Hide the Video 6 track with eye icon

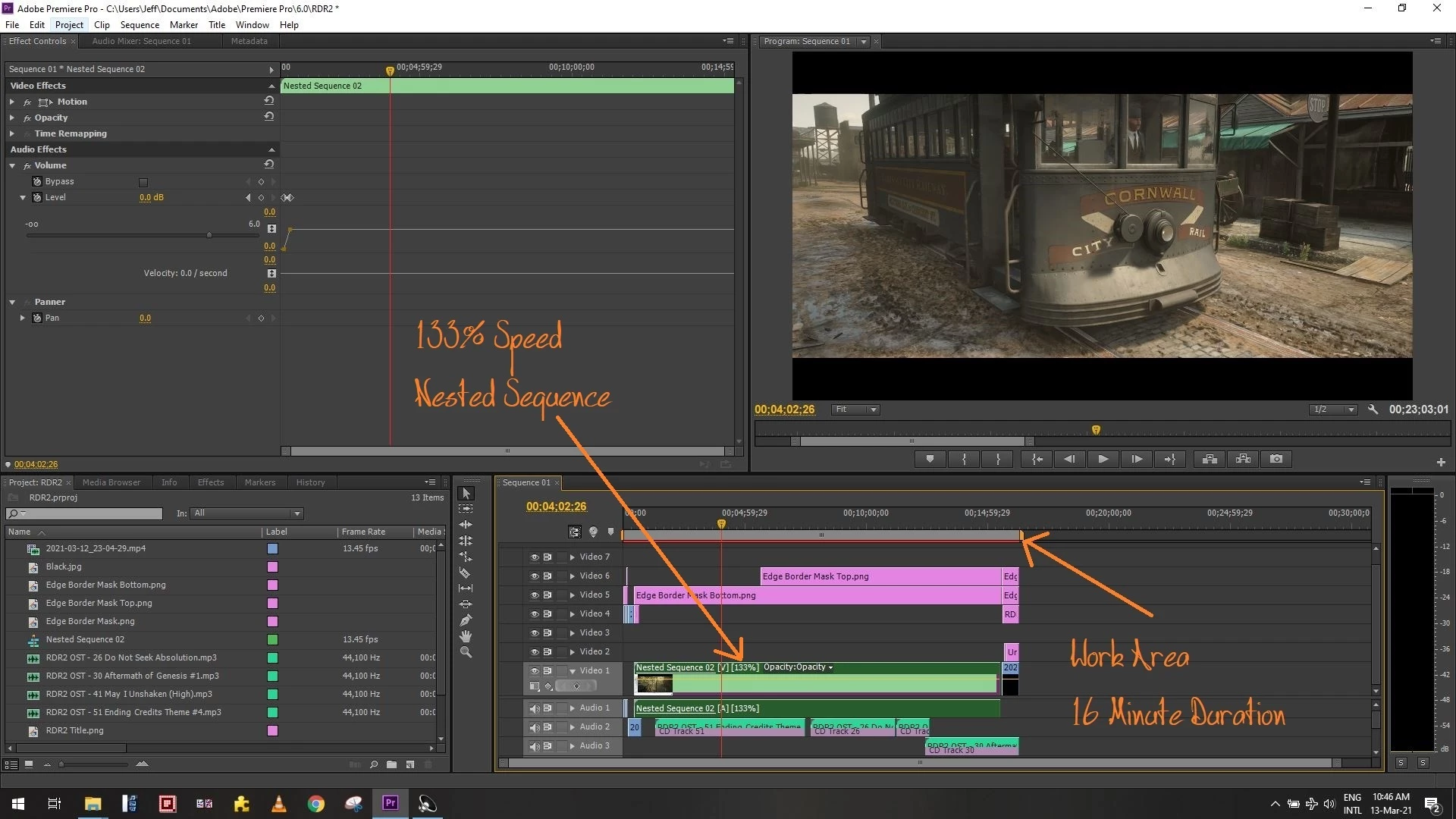[534, 576]
